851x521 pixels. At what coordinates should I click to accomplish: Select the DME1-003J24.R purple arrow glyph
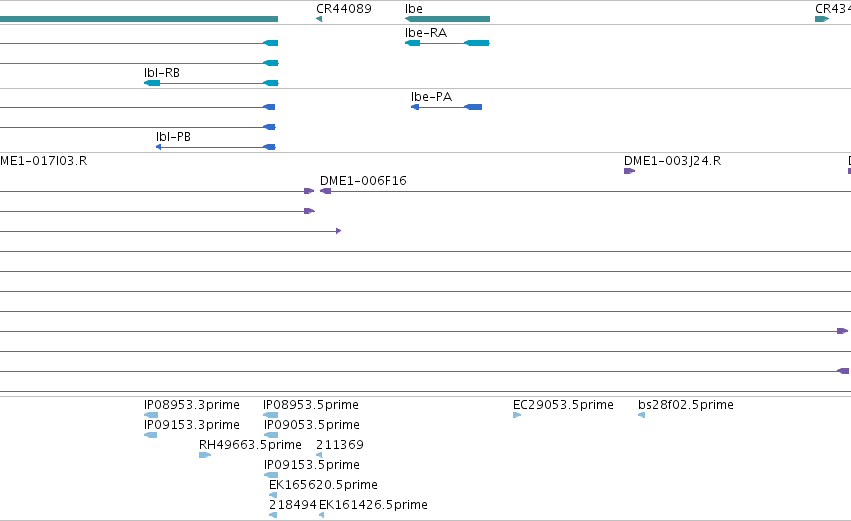click(630, 171)
